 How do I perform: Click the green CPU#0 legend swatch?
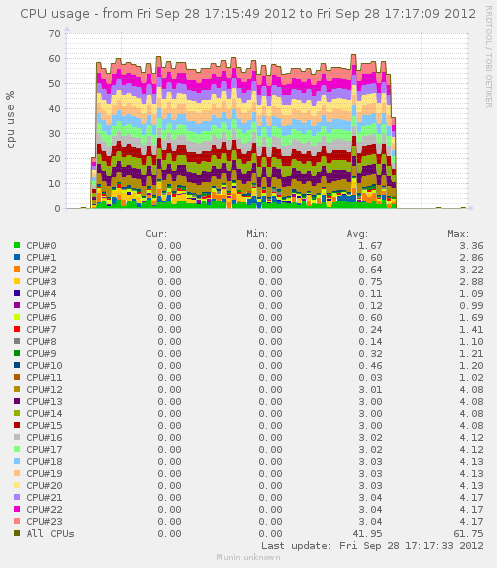click(17, 245)
